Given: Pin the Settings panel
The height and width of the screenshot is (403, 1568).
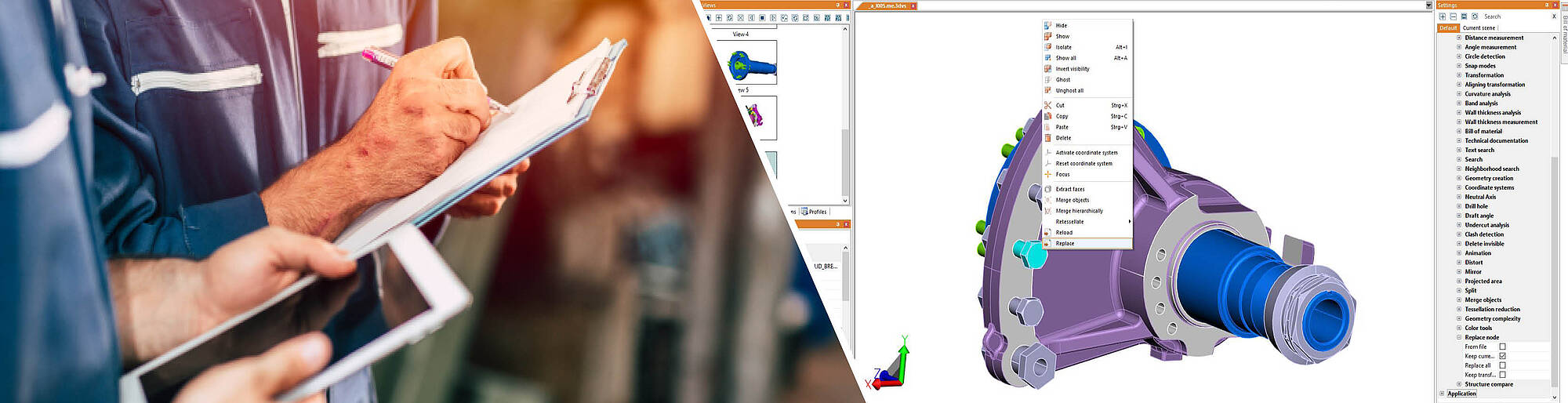Looking at the screenshot, I should (1547, 5).
